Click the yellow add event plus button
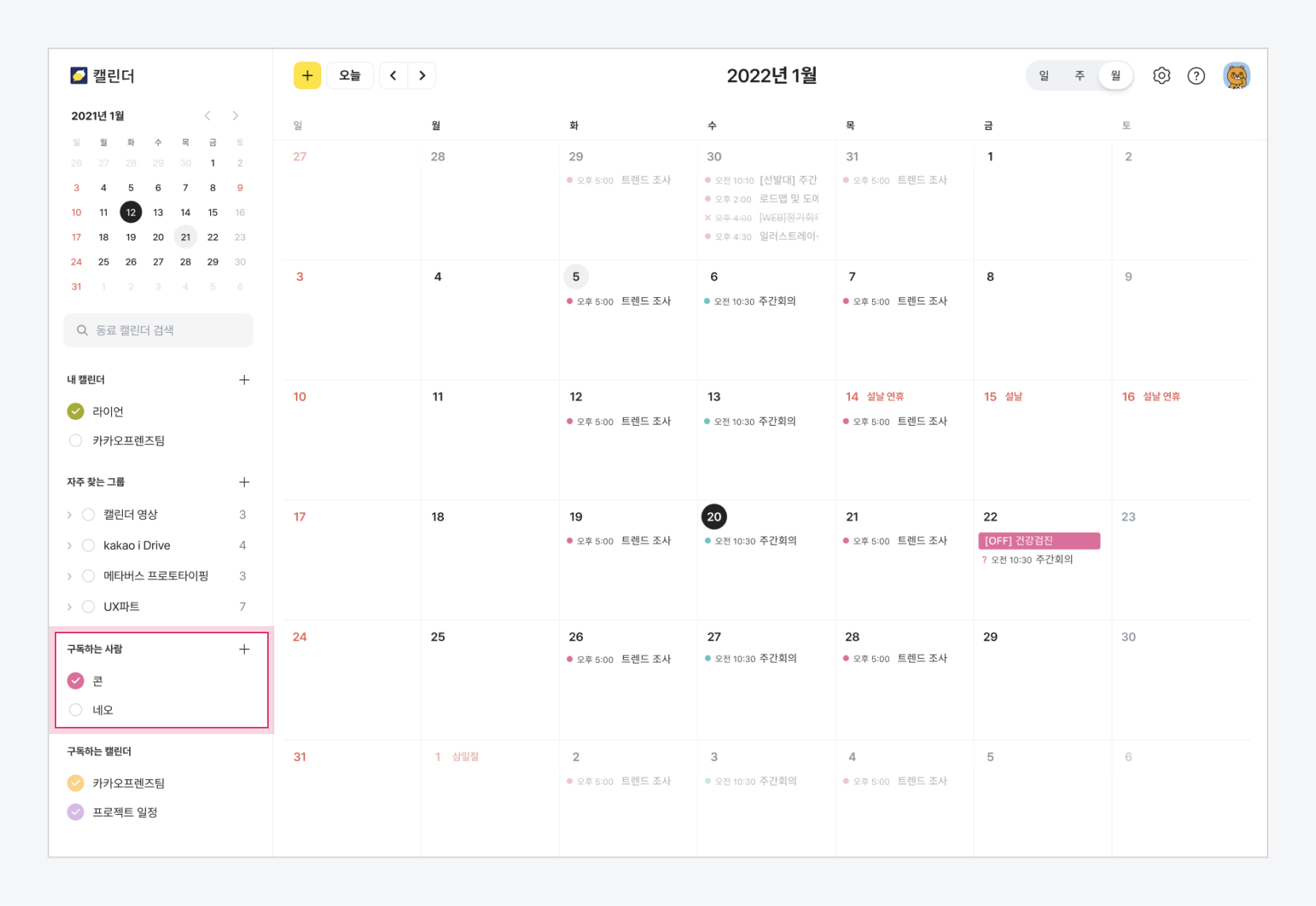The image size is (1316, 906). point(307,75)
